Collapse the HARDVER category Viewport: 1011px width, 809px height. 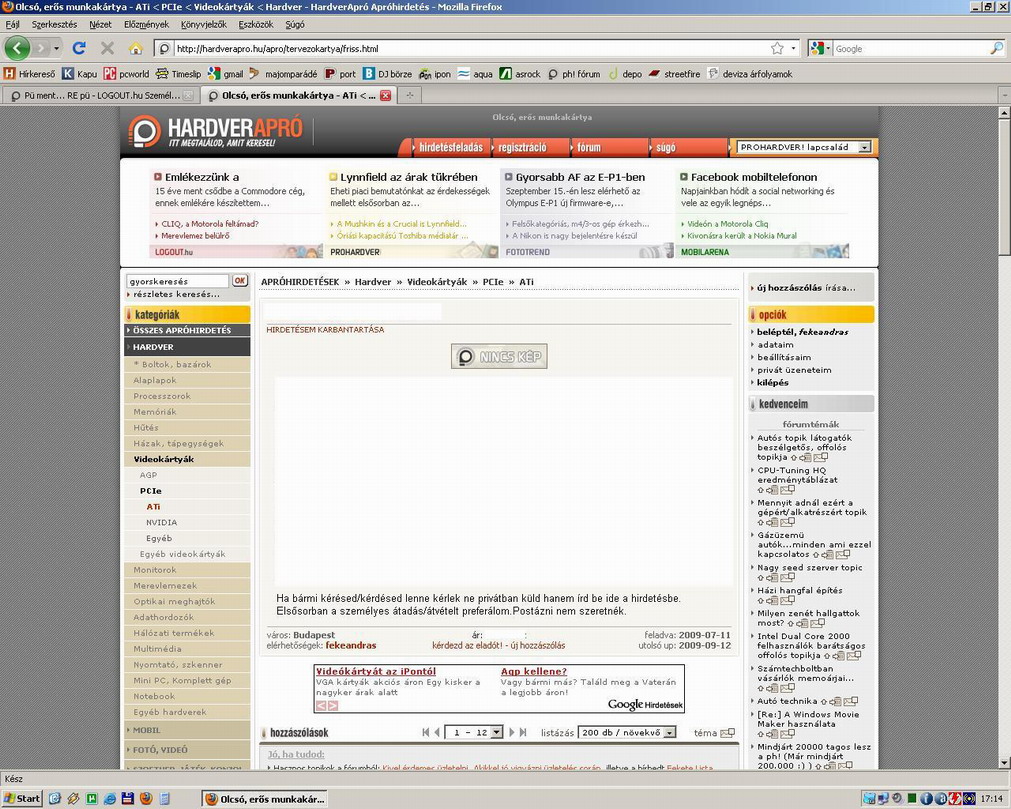click(187, 347)
